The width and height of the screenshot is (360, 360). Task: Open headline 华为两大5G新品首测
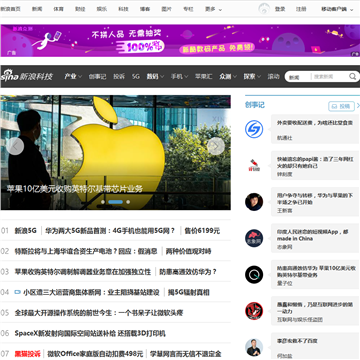click(110, 231)
